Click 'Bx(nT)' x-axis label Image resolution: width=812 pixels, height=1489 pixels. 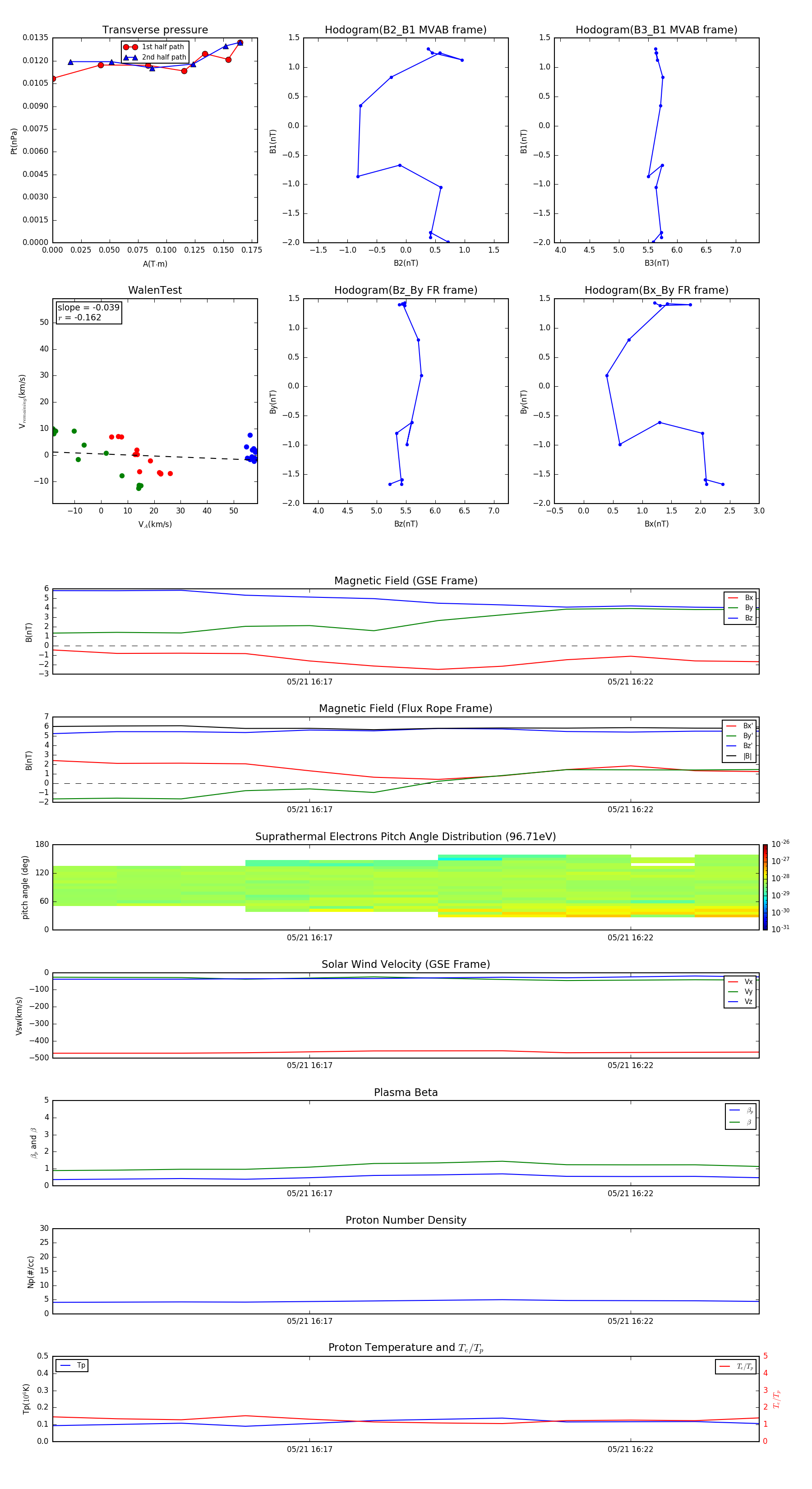[656, 524]
